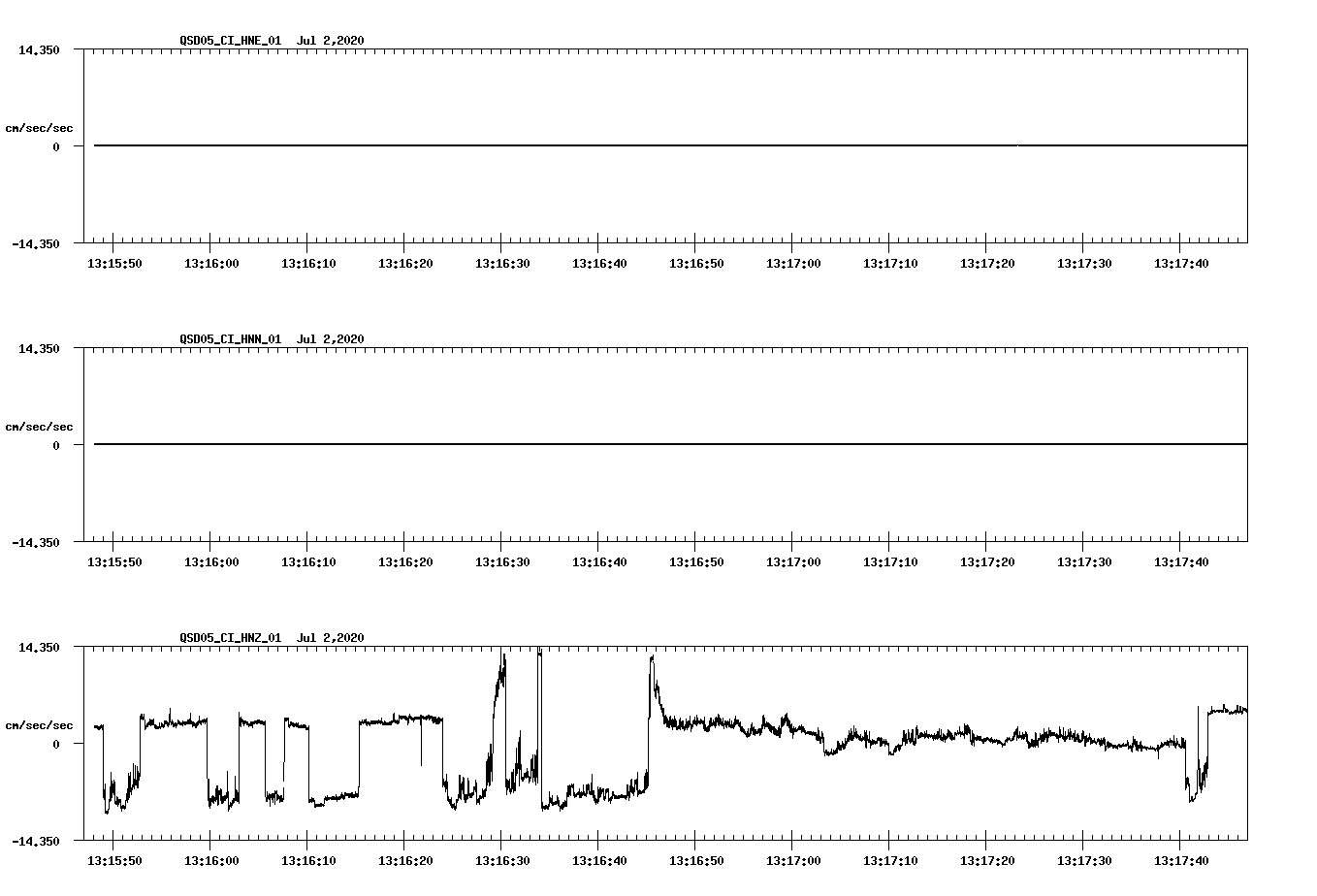Click 13:16:00 on the HNN time axis
This screenshot has width=1317, height=896.
211,561
